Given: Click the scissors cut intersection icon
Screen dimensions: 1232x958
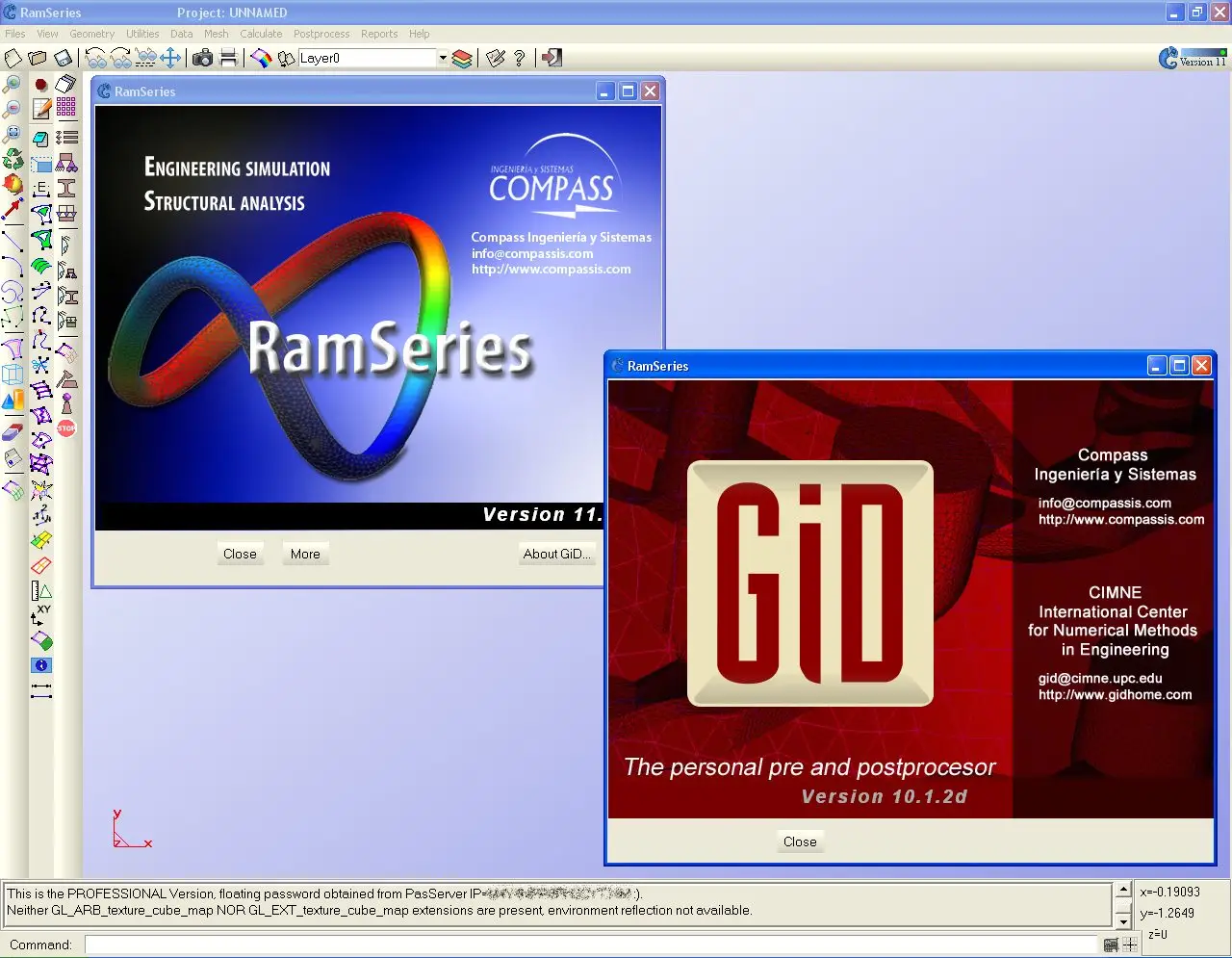Looking at the screenshot, I should pyautogui.click(x=41, y=364).
